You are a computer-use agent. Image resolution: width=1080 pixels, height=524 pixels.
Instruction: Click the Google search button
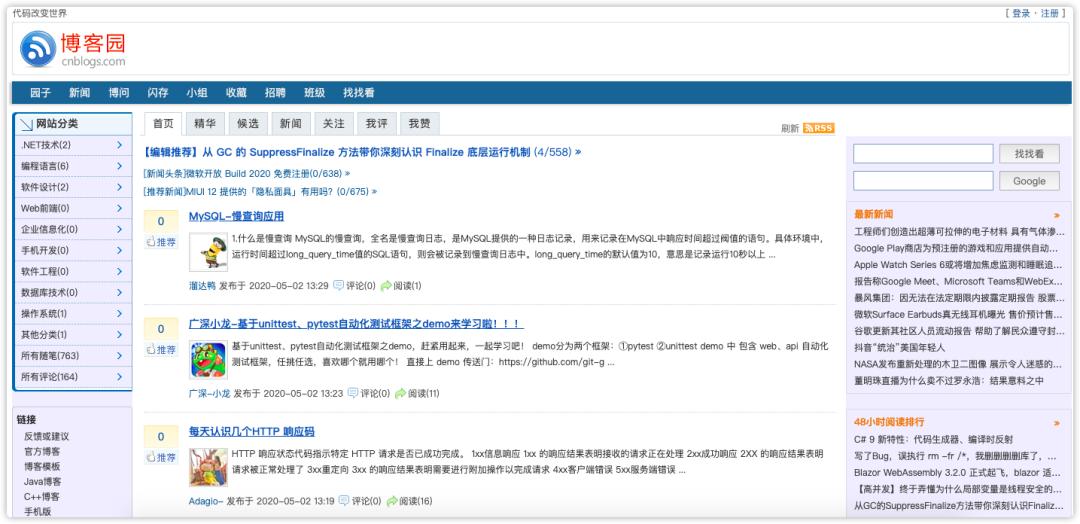(1029, 181)
